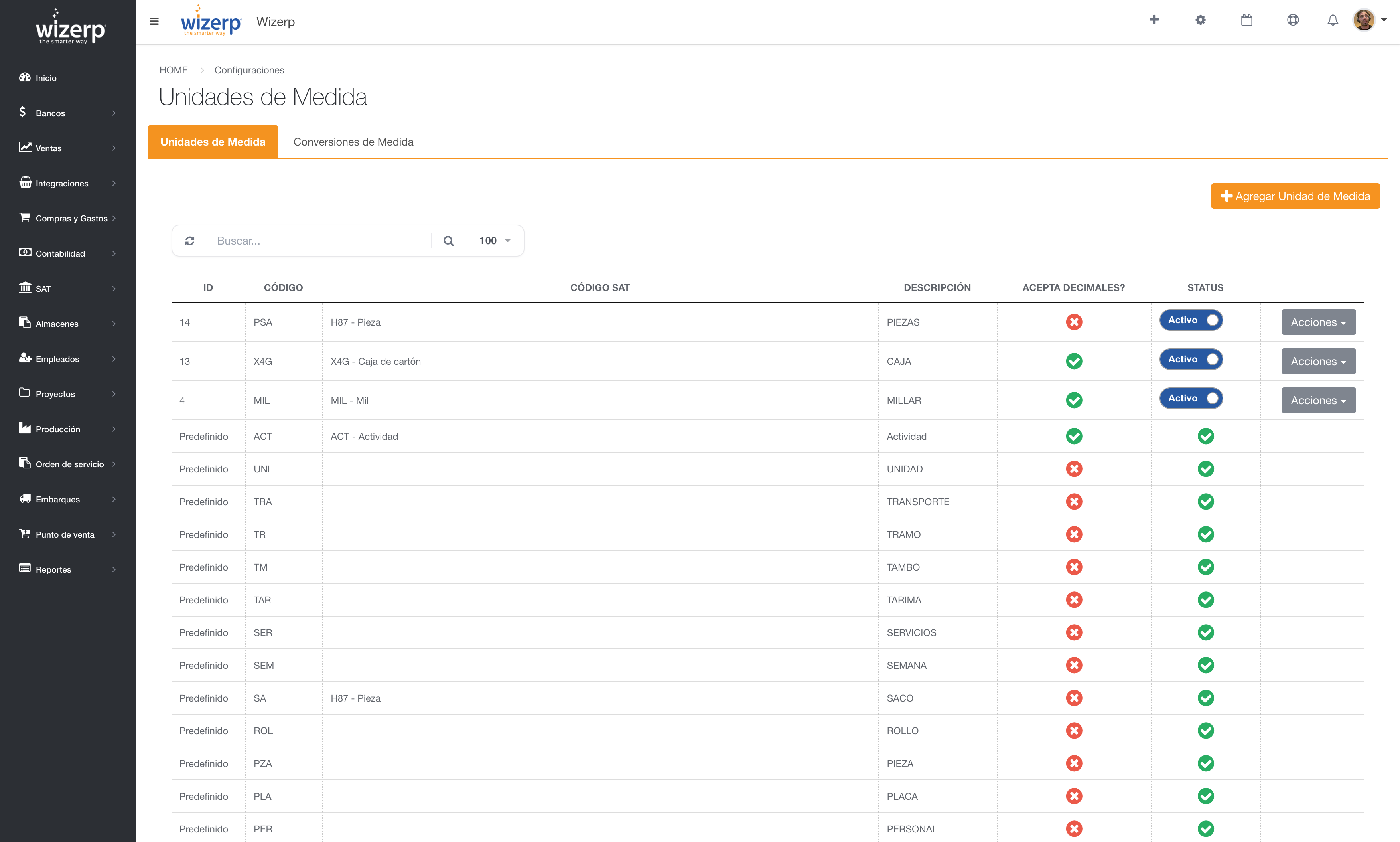Open notifications bell

[x=1333, y=20]
